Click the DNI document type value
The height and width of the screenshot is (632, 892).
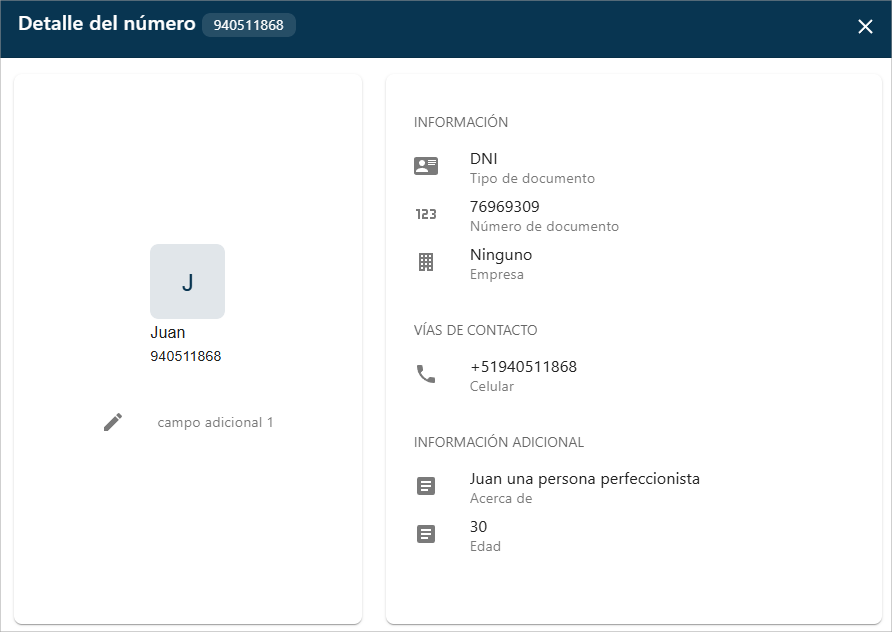tap(483, 158)
